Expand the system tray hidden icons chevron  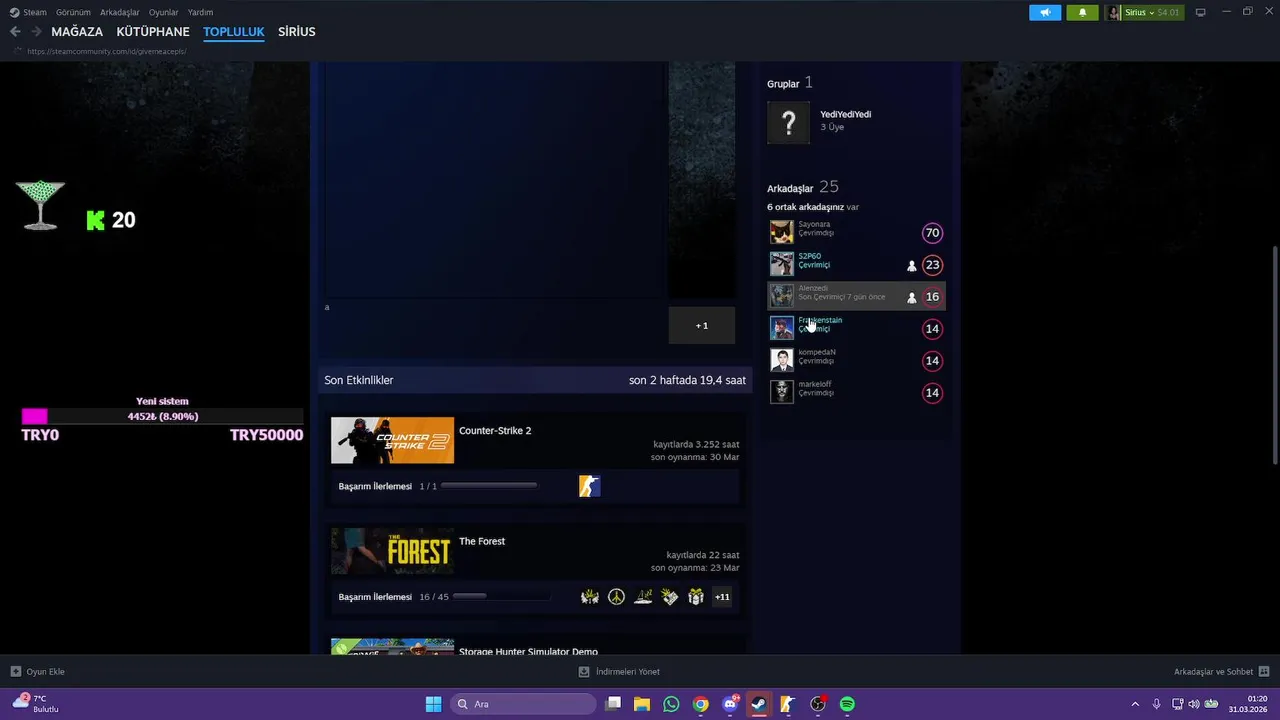1134,704
